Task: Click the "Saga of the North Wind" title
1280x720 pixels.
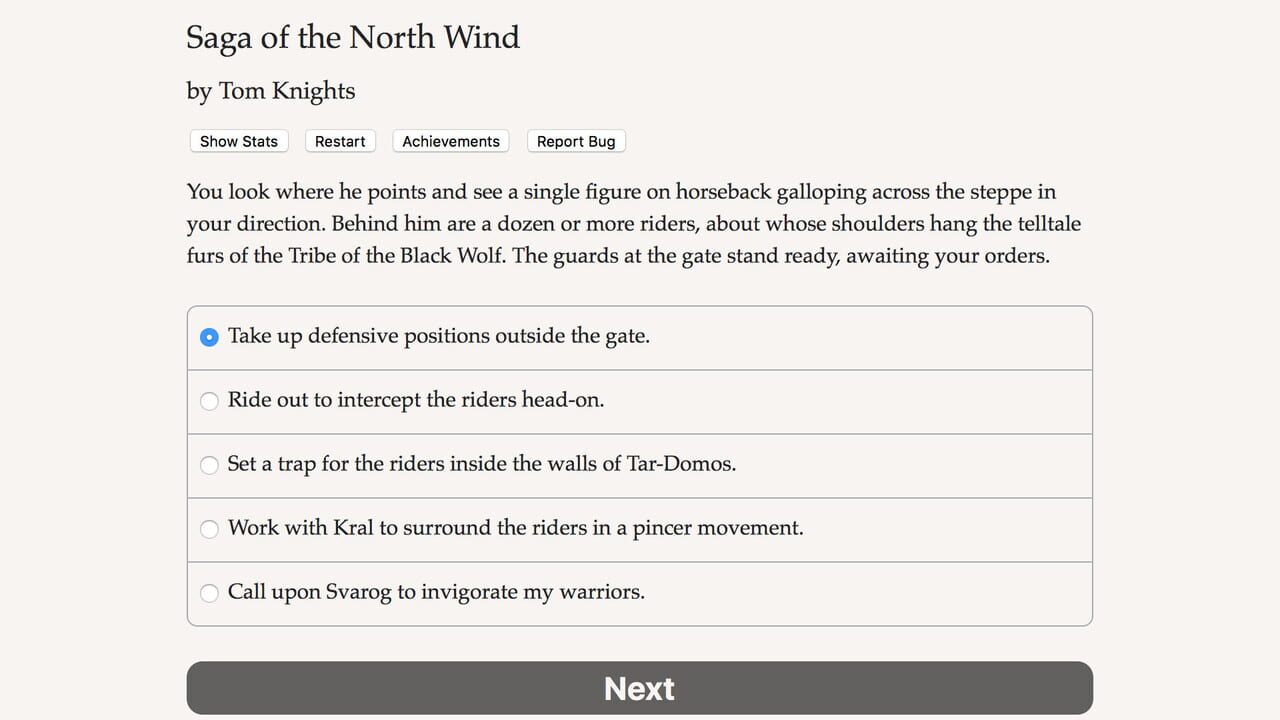Action: click(x=352, y=38)
